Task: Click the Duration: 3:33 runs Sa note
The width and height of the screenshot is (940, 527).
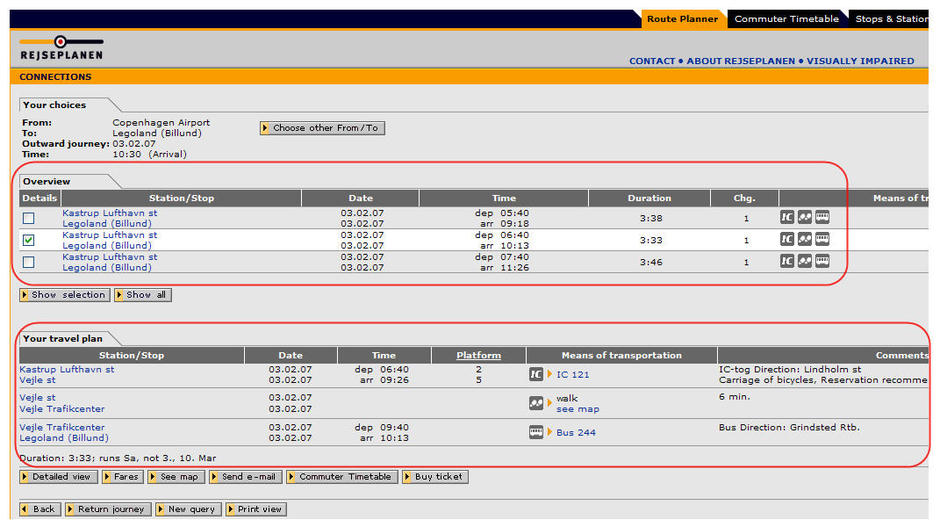Action: click(118, 458)
